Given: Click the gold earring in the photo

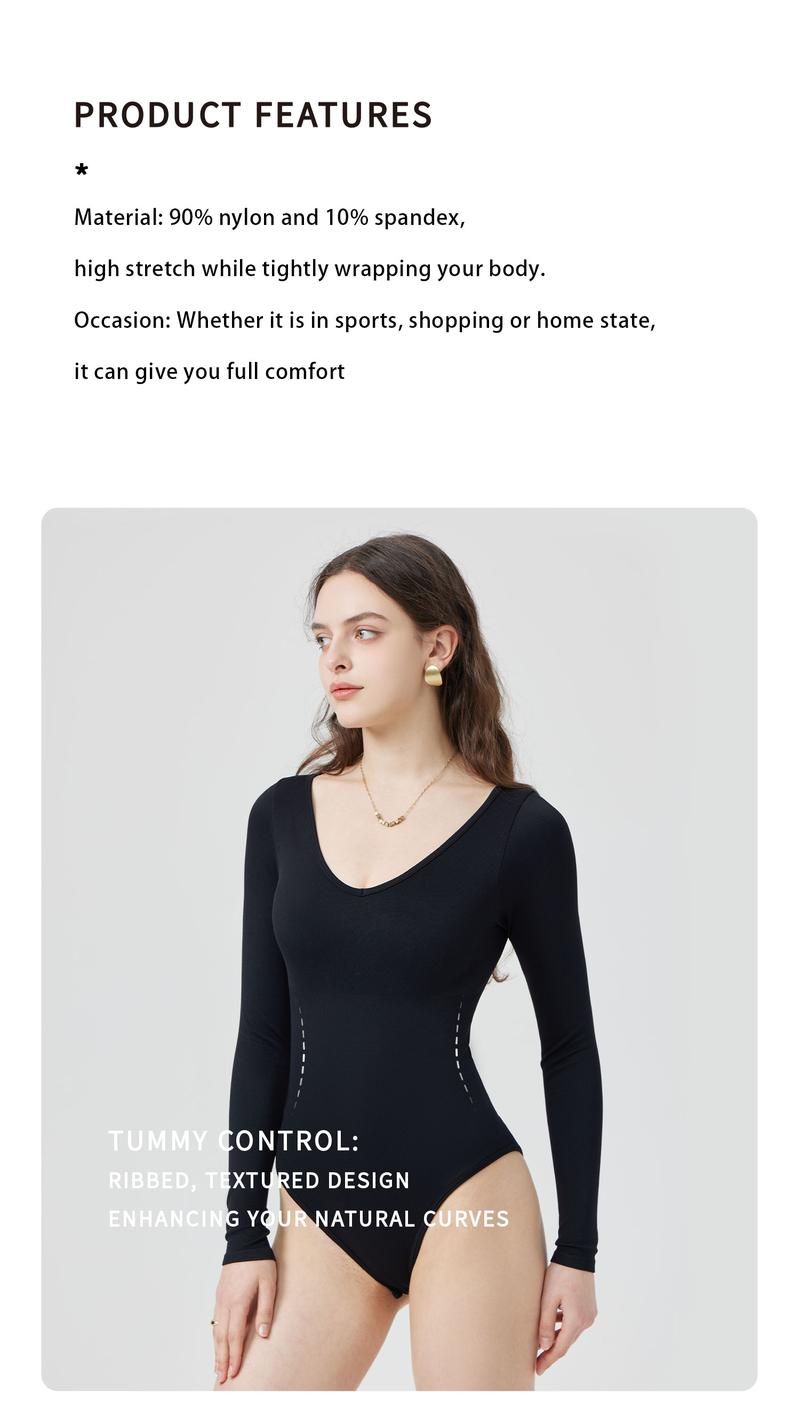Looking at the screenshot, I should tap(433, 674).
